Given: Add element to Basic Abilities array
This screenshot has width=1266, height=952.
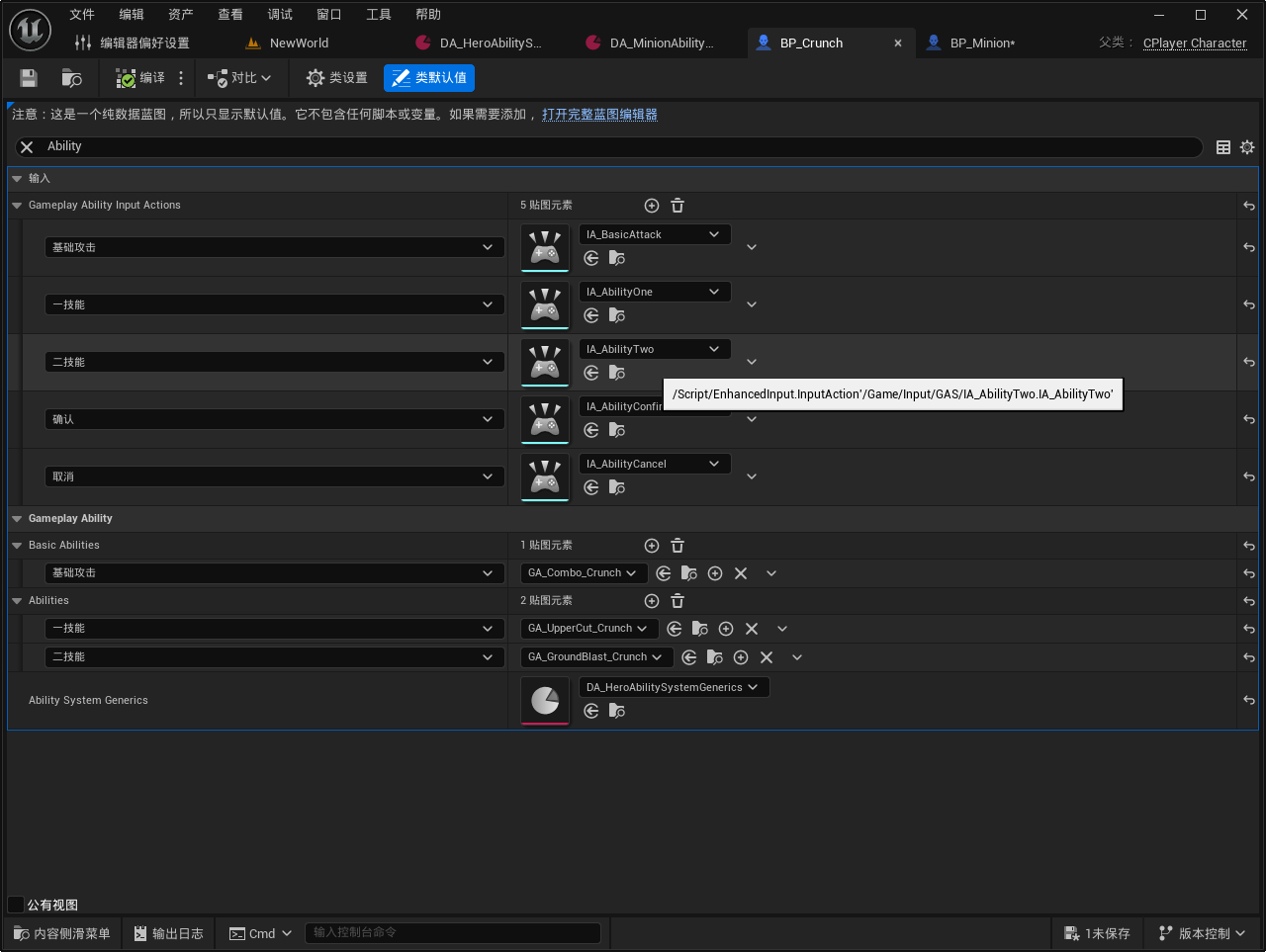Looking at the screenshot, I should [x=652, y=546].
